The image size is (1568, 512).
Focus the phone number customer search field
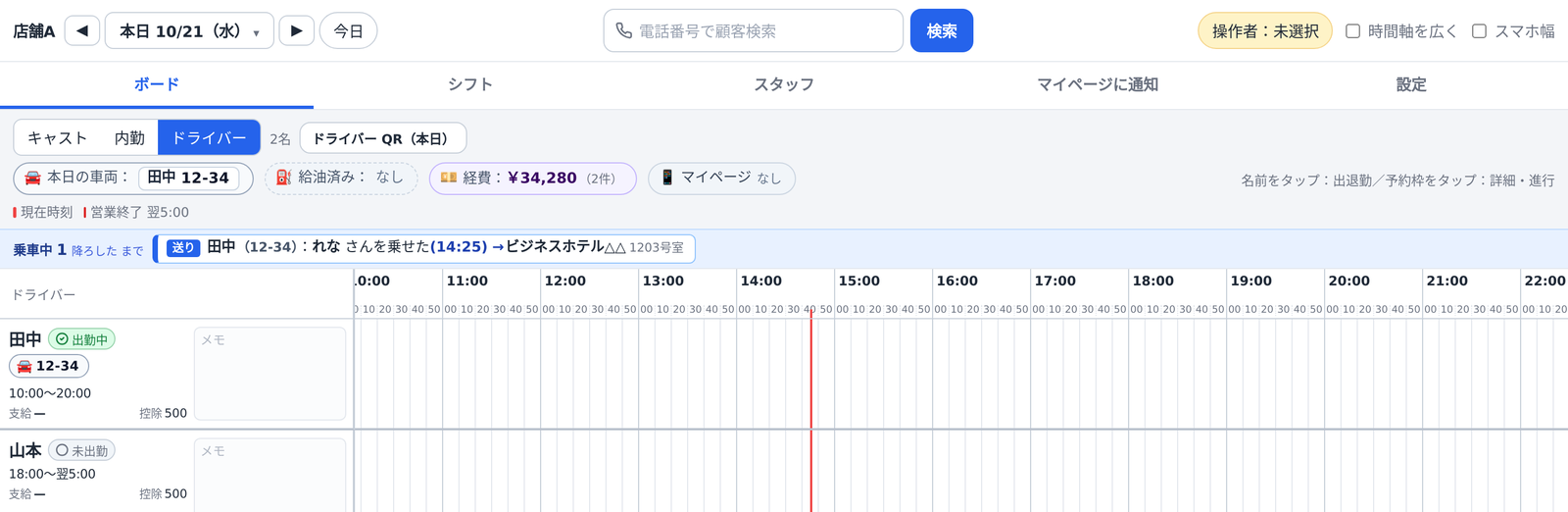753,30
